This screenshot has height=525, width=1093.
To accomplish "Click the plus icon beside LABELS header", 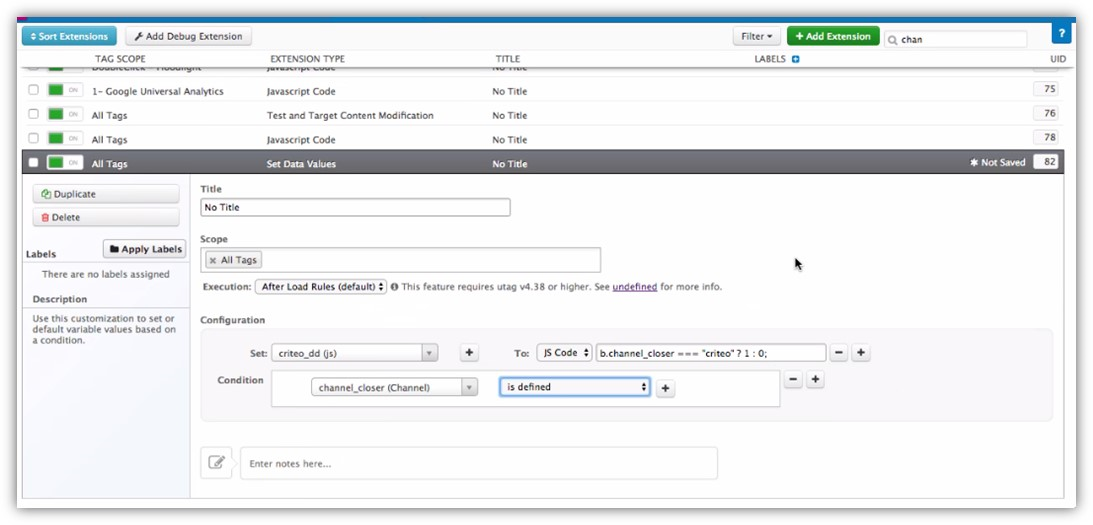I will click(795, 59).
